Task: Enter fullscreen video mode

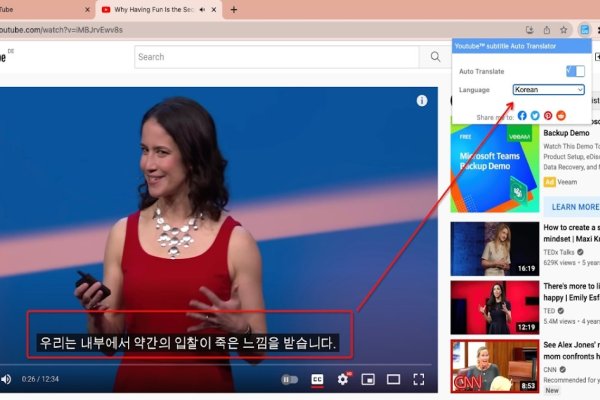Action: [419, 379]
